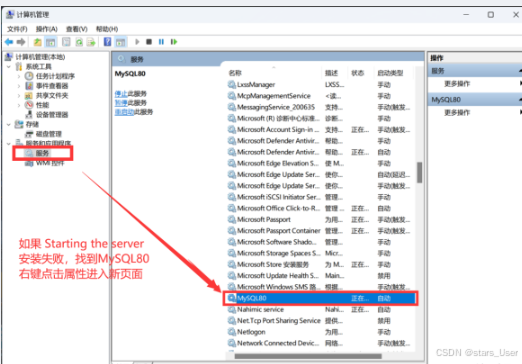The width and height of the screenshot is (522, 364).
Task: Select the Microsoft Account Sign-in service row
Action: tap(321, 130)
